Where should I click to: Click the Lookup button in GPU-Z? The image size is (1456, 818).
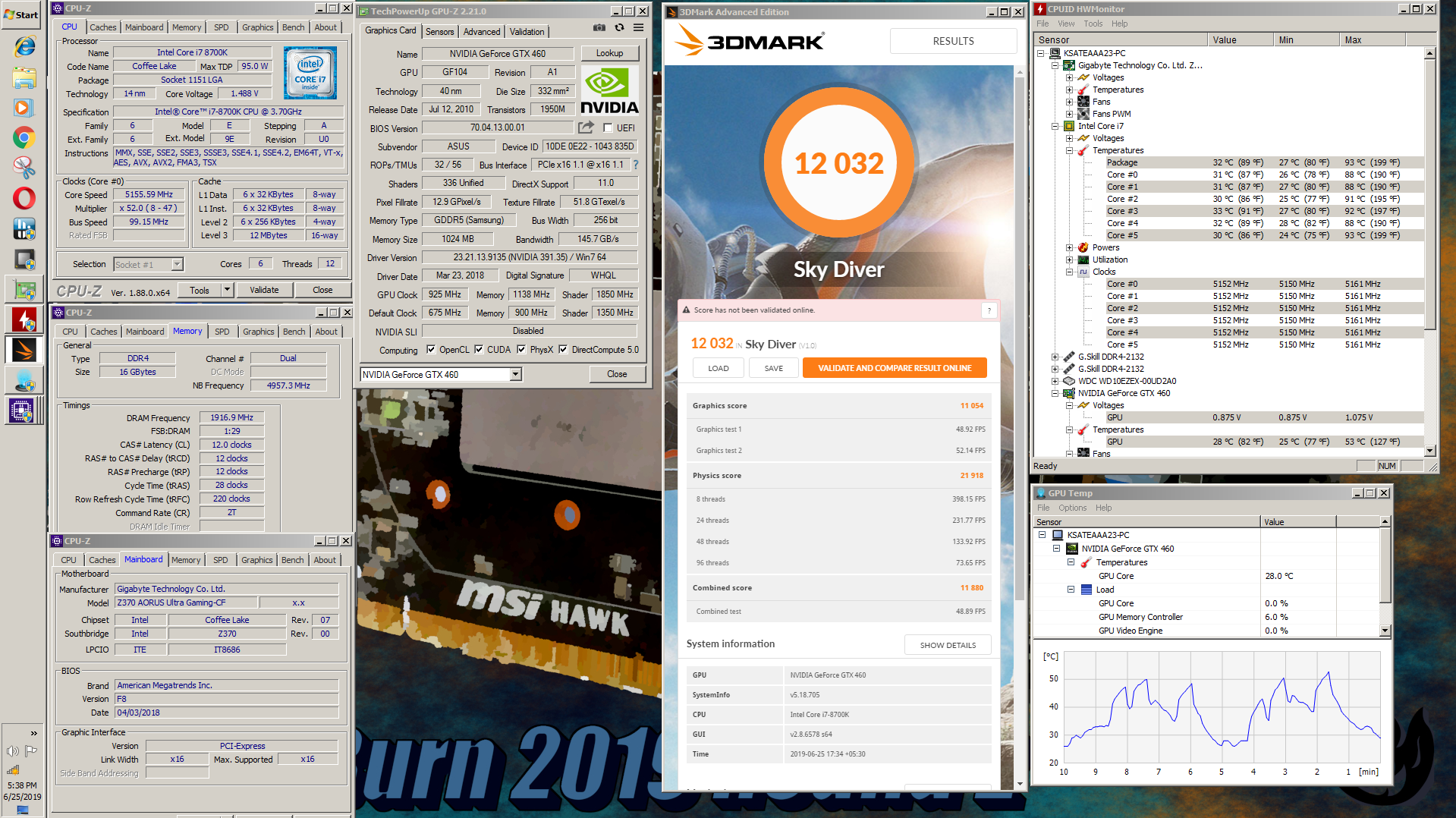pos(609,53)
